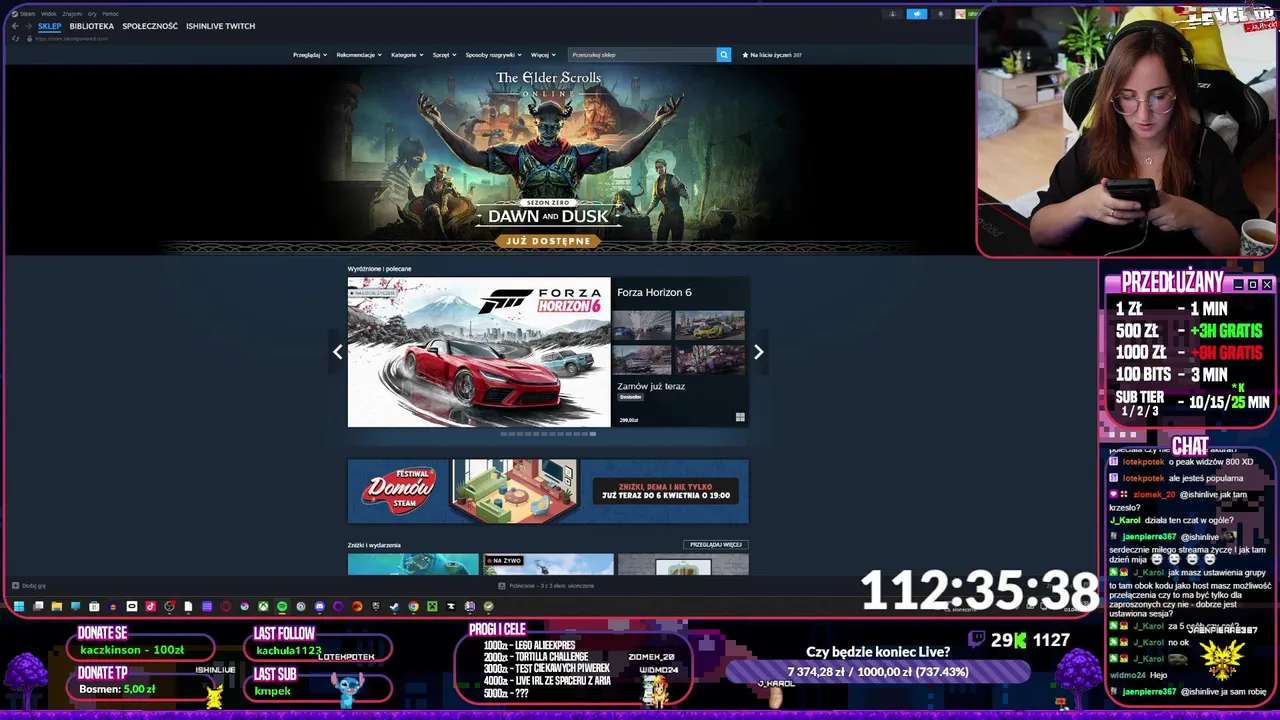This screenshot has height=720, width=1280.
Task: Open Opera GX from the taskbar
Action: (x=226, y=606)
